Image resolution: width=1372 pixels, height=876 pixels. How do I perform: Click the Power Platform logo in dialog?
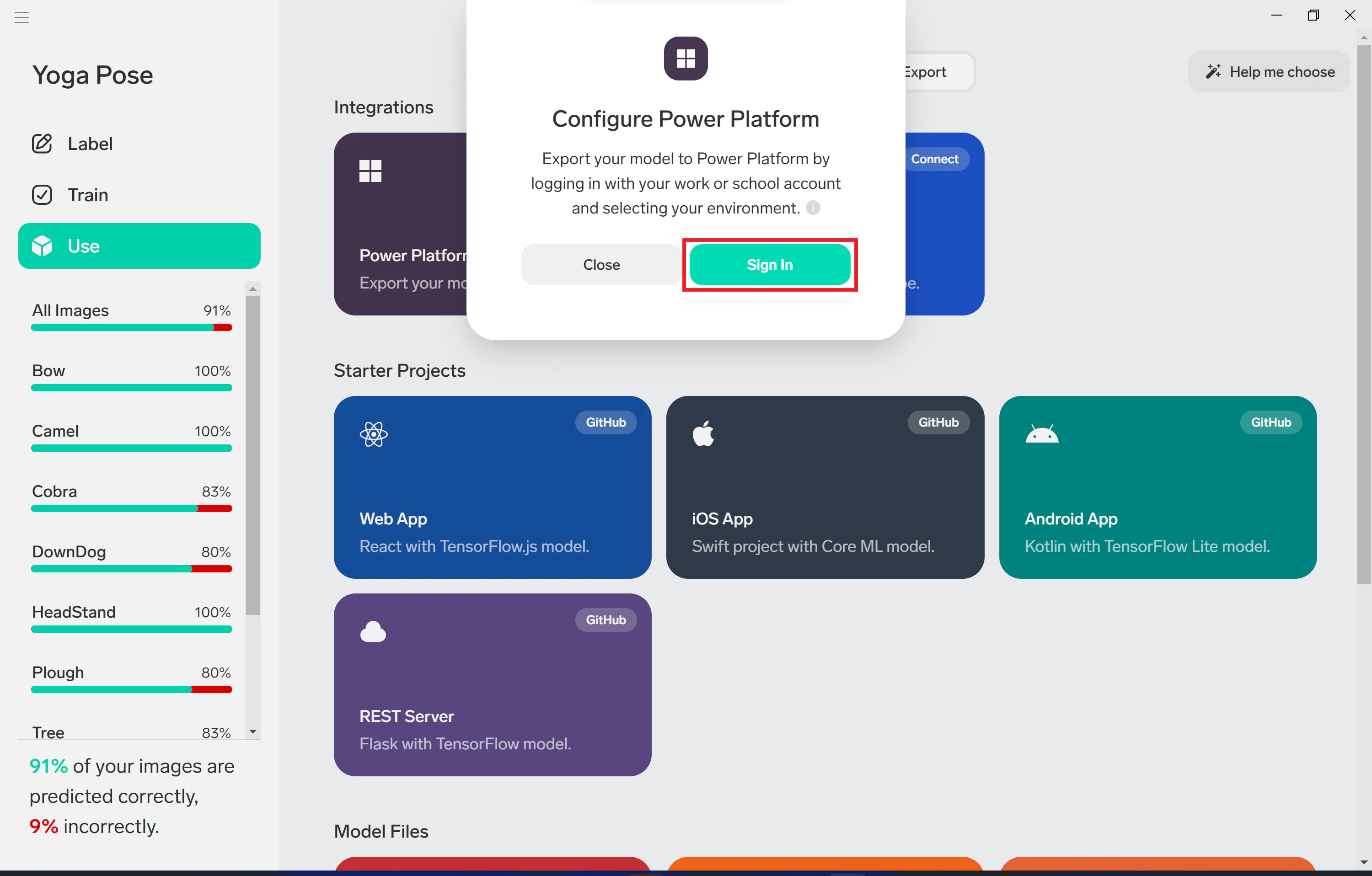pyautogui.click(x=686, y=58)
